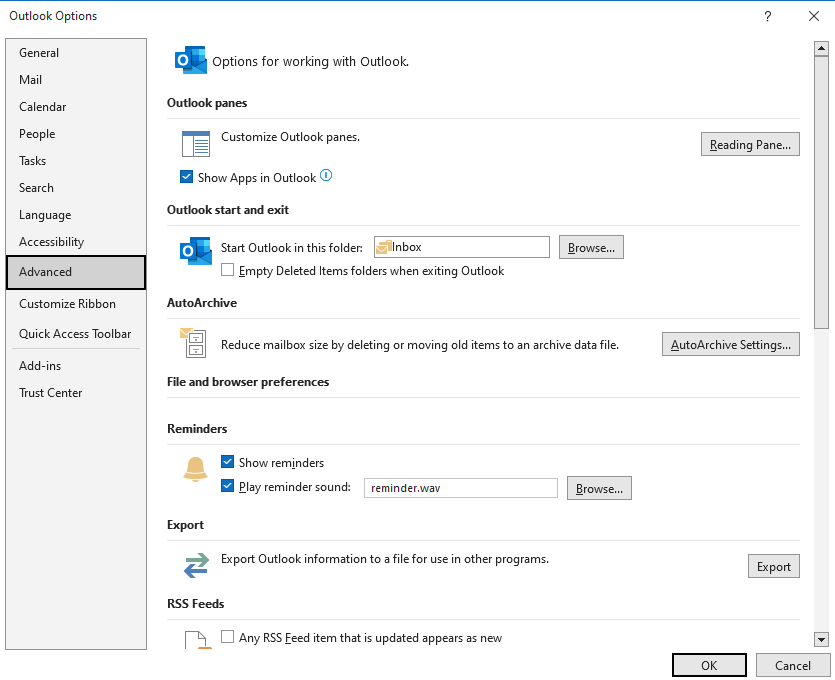Image resolution: width=835 pixels, height=680 pixels.
Task: Click the reminder.wav sound file field
Action: [x=461, y=488]
